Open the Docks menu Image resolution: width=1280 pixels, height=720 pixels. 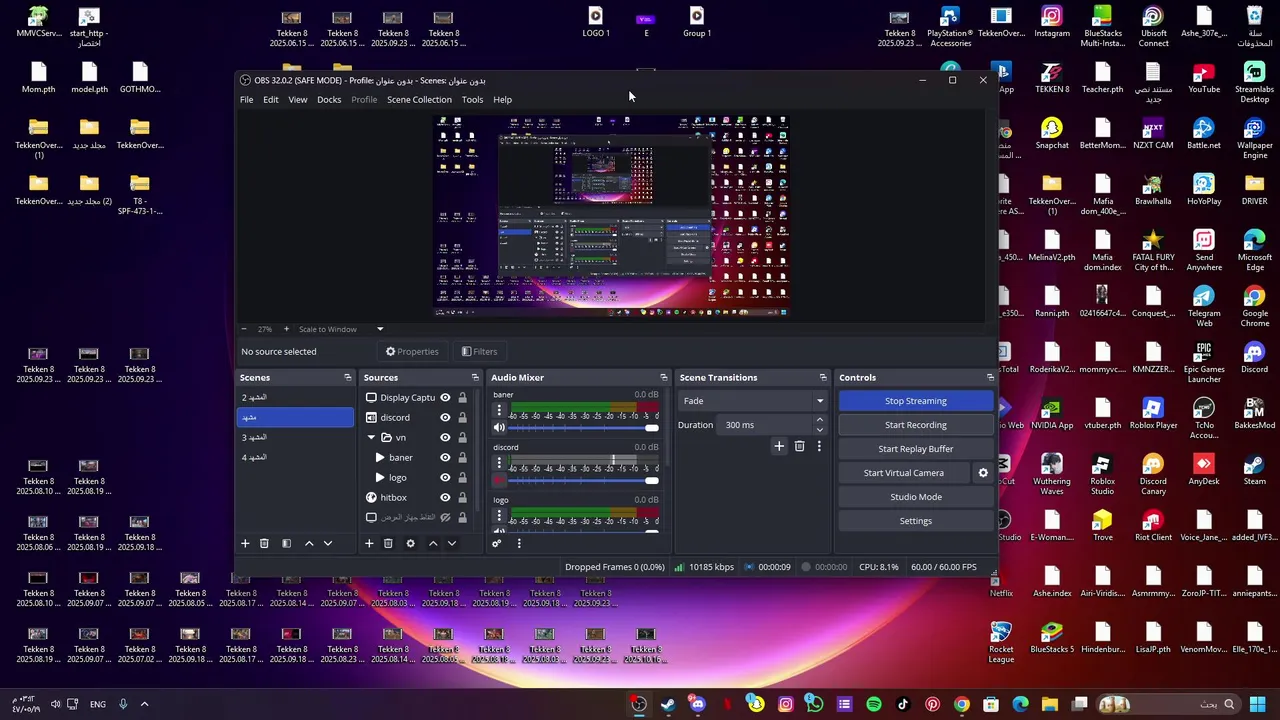coord(329,99)
